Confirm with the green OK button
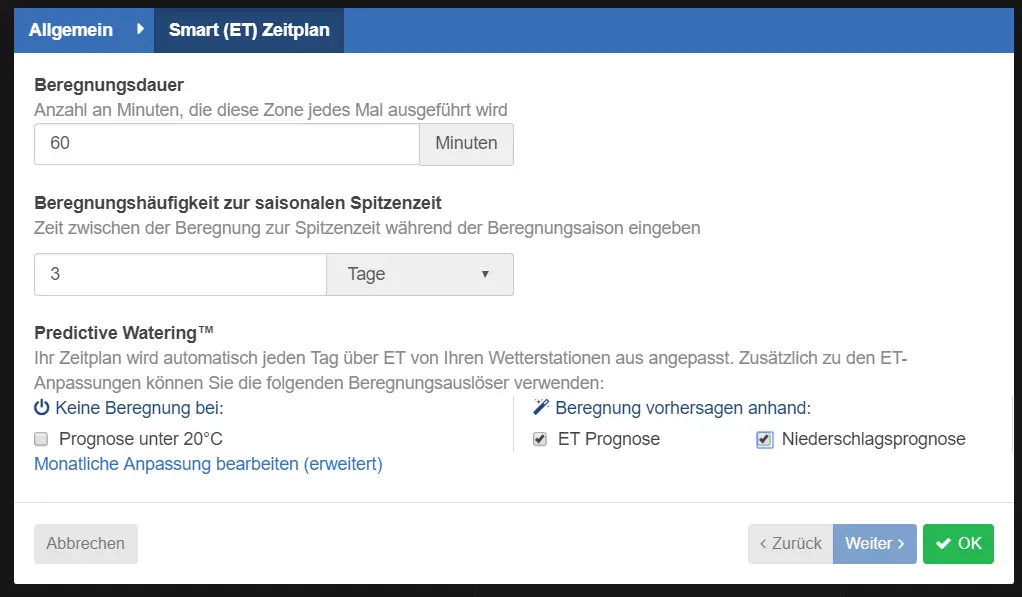The image size is (1022, 597). pyautogui.click(x=958, y=544)
